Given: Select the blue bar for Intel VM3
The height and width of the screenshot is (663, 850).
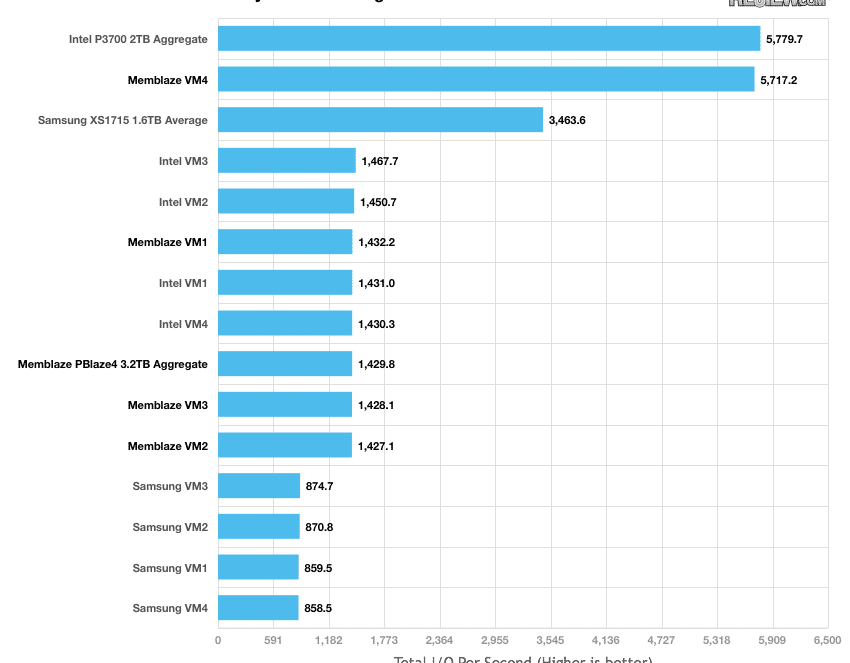Looking at the screenshot, I should (x=287, y=160).
